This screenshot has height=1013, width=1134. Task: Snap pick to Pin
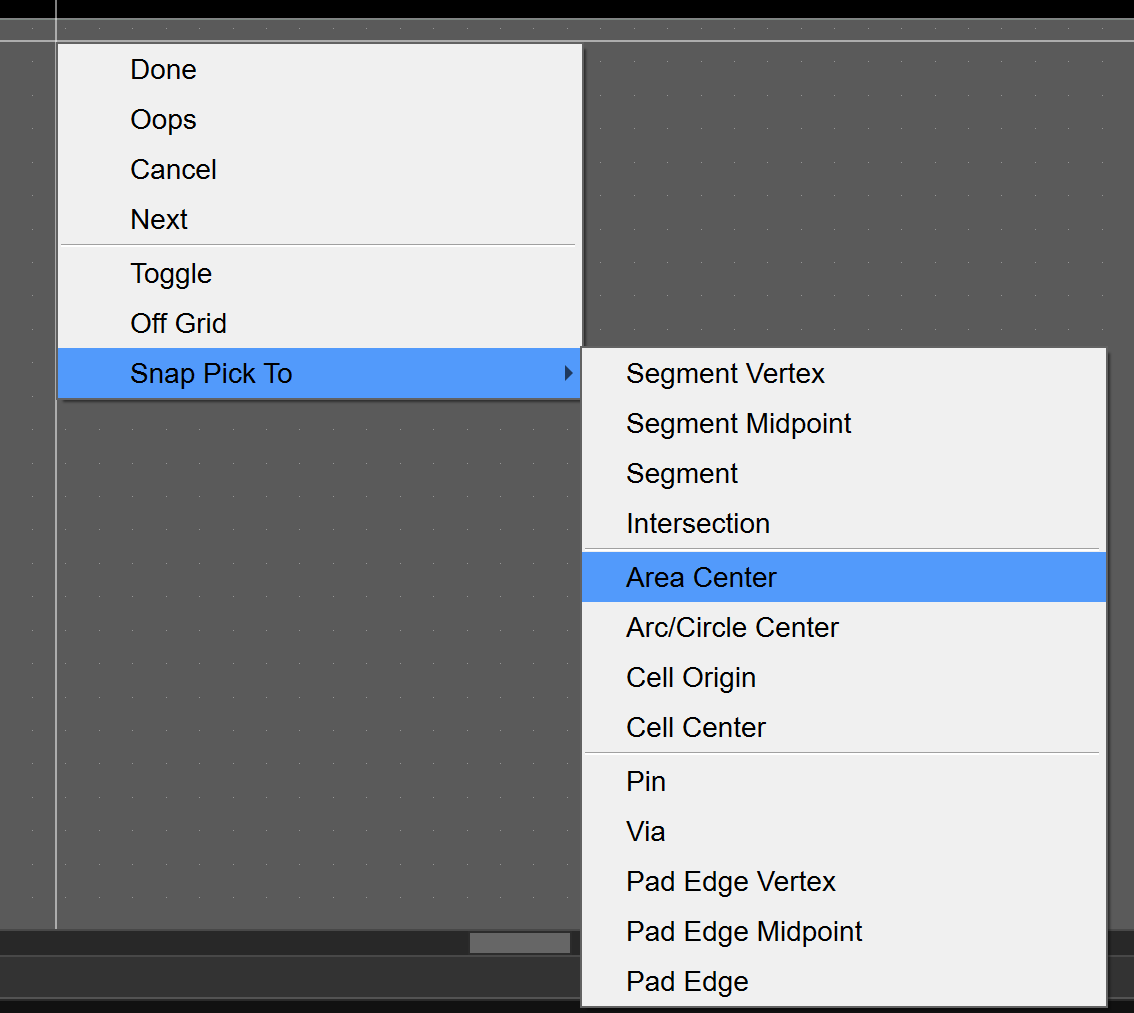click(x=646, y=782)
